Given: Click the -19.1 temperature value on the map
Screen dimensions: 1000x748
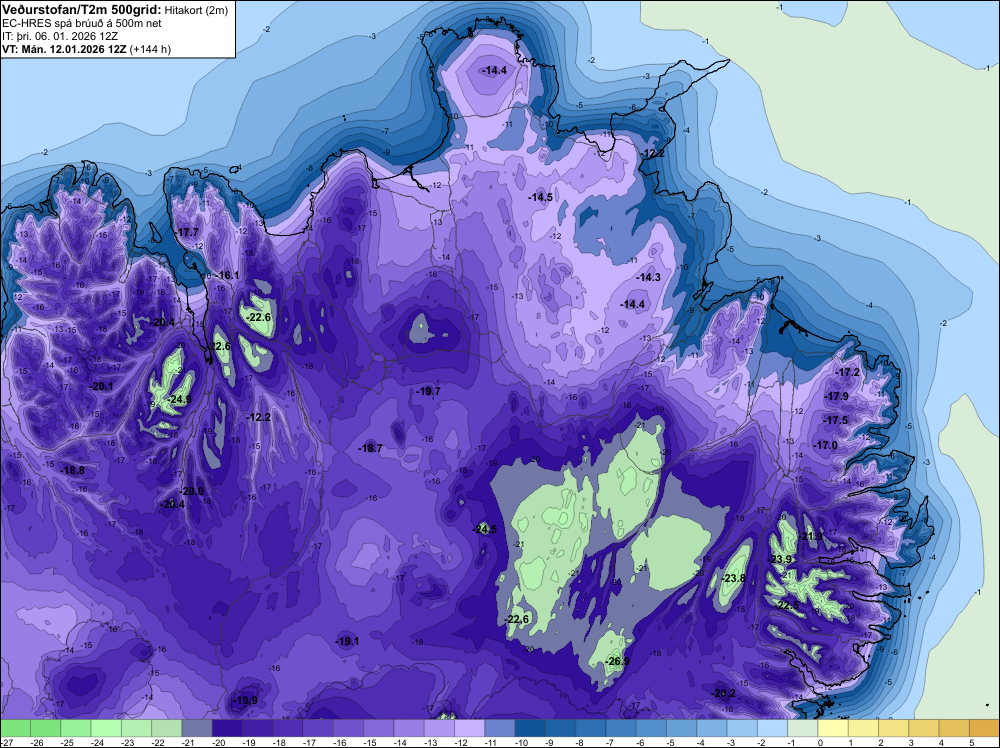Looking at the screenshot, I should (x=347, y=641).
